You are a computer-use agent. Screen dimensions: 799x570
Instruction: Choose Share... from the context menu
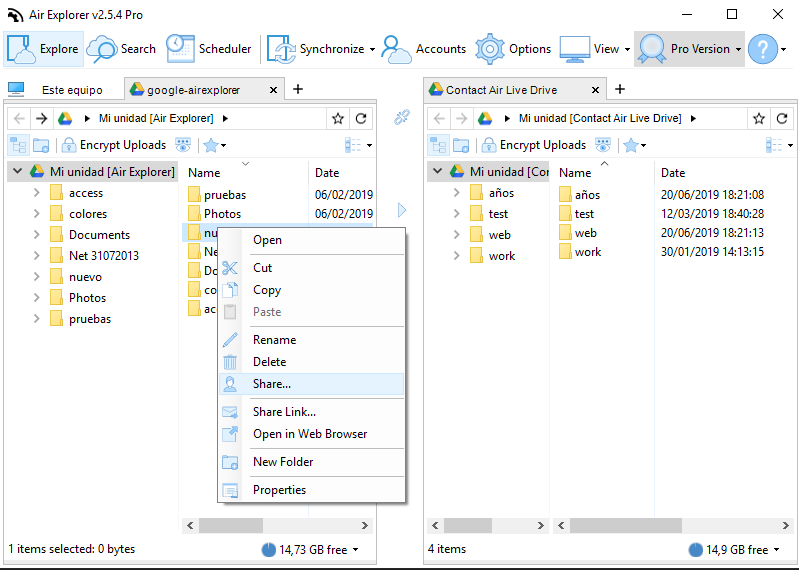click(311, 384)
